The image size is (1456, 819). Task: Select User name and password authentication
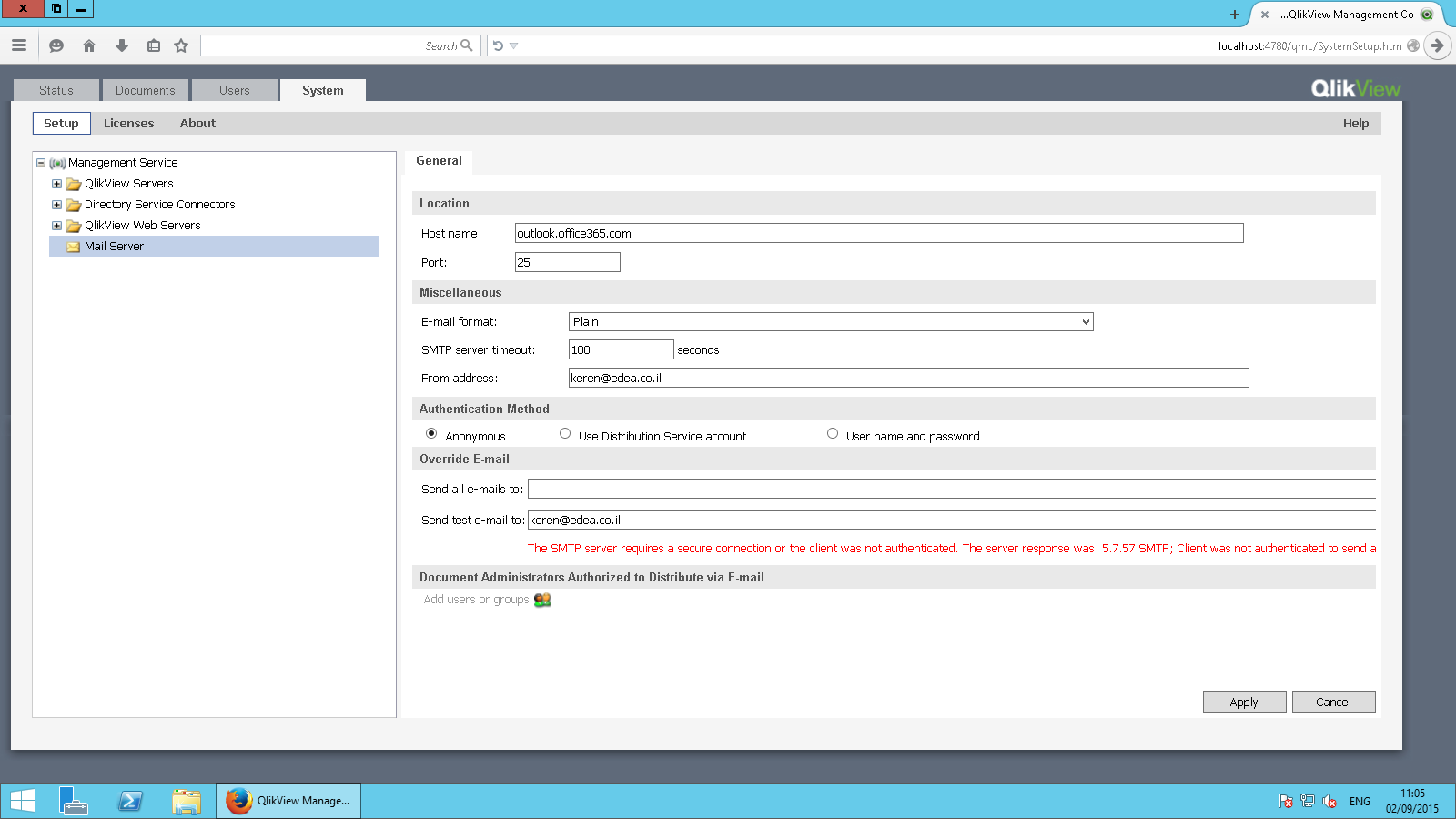point(833,434)
